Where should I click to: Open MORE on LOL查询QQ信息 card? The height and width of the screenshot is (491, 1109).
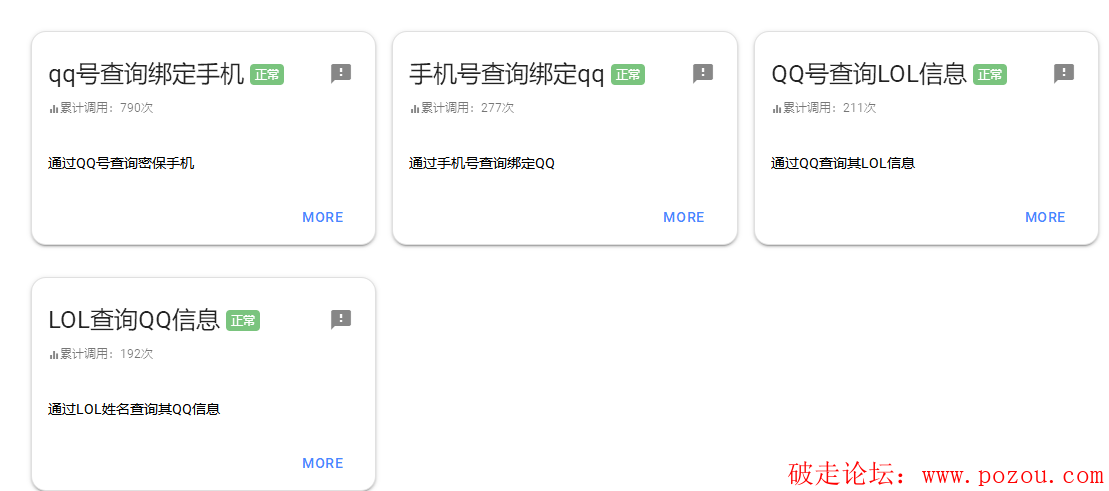click(323, 463)
